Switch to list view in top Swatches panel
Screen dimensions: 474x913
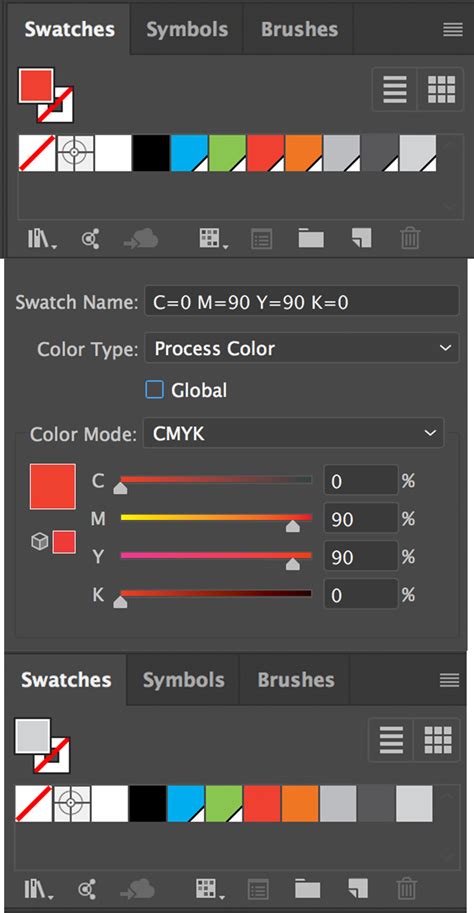395,89
